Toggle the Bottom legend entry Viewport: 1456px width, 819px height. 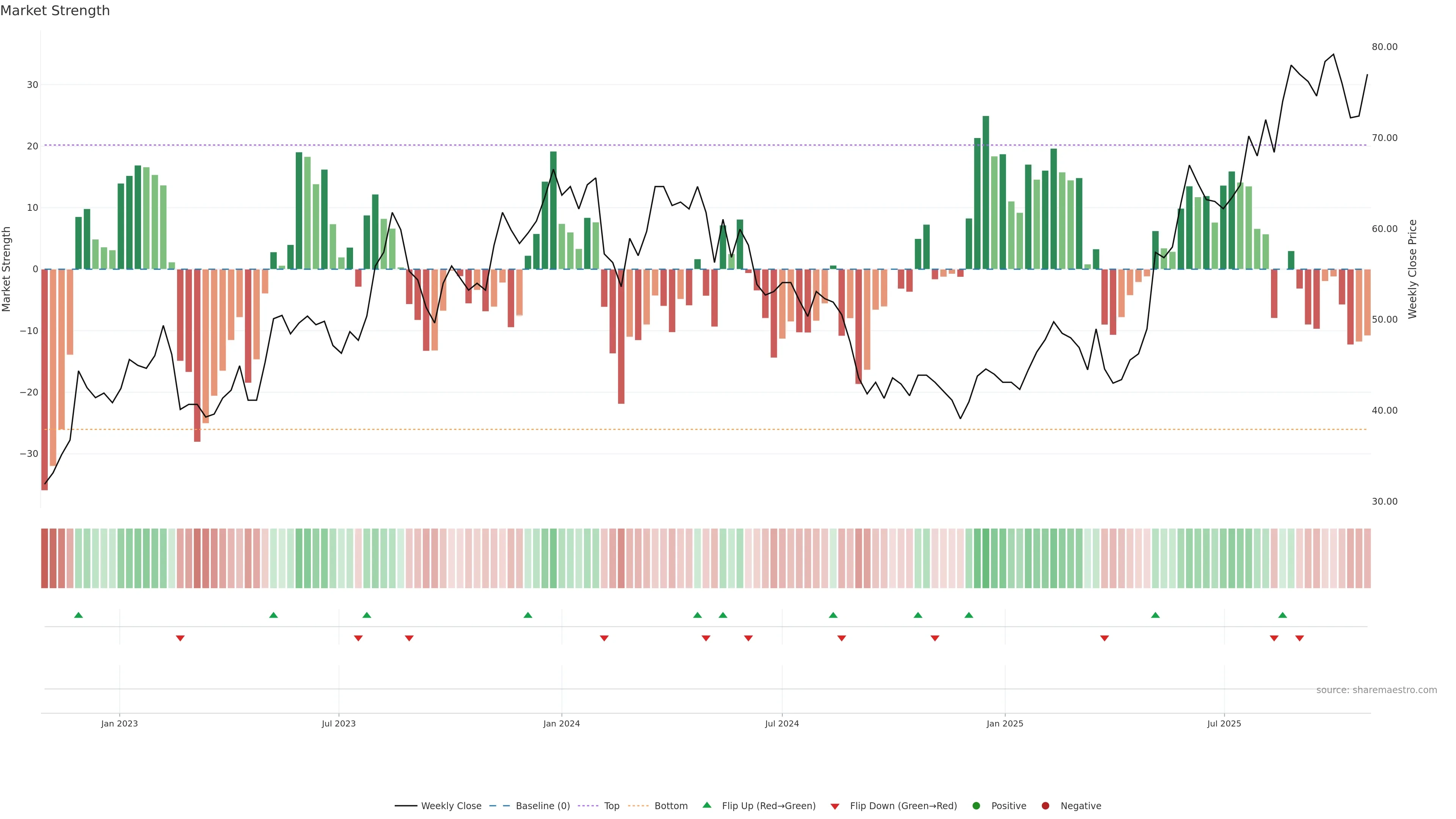pos(671,805)
